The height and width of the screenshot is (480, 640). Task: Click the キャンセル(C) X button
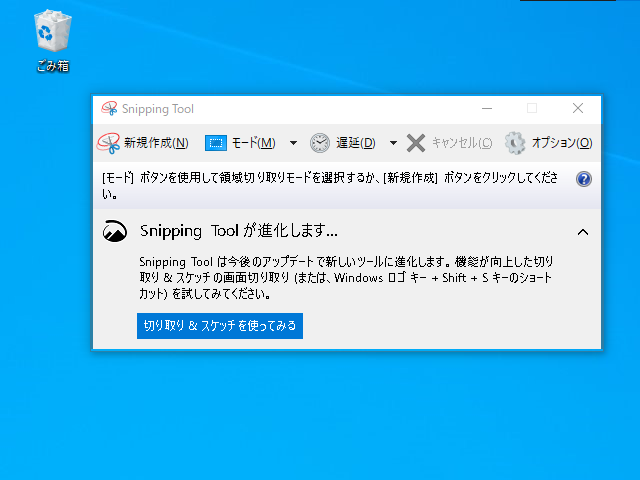coord(449,143)
